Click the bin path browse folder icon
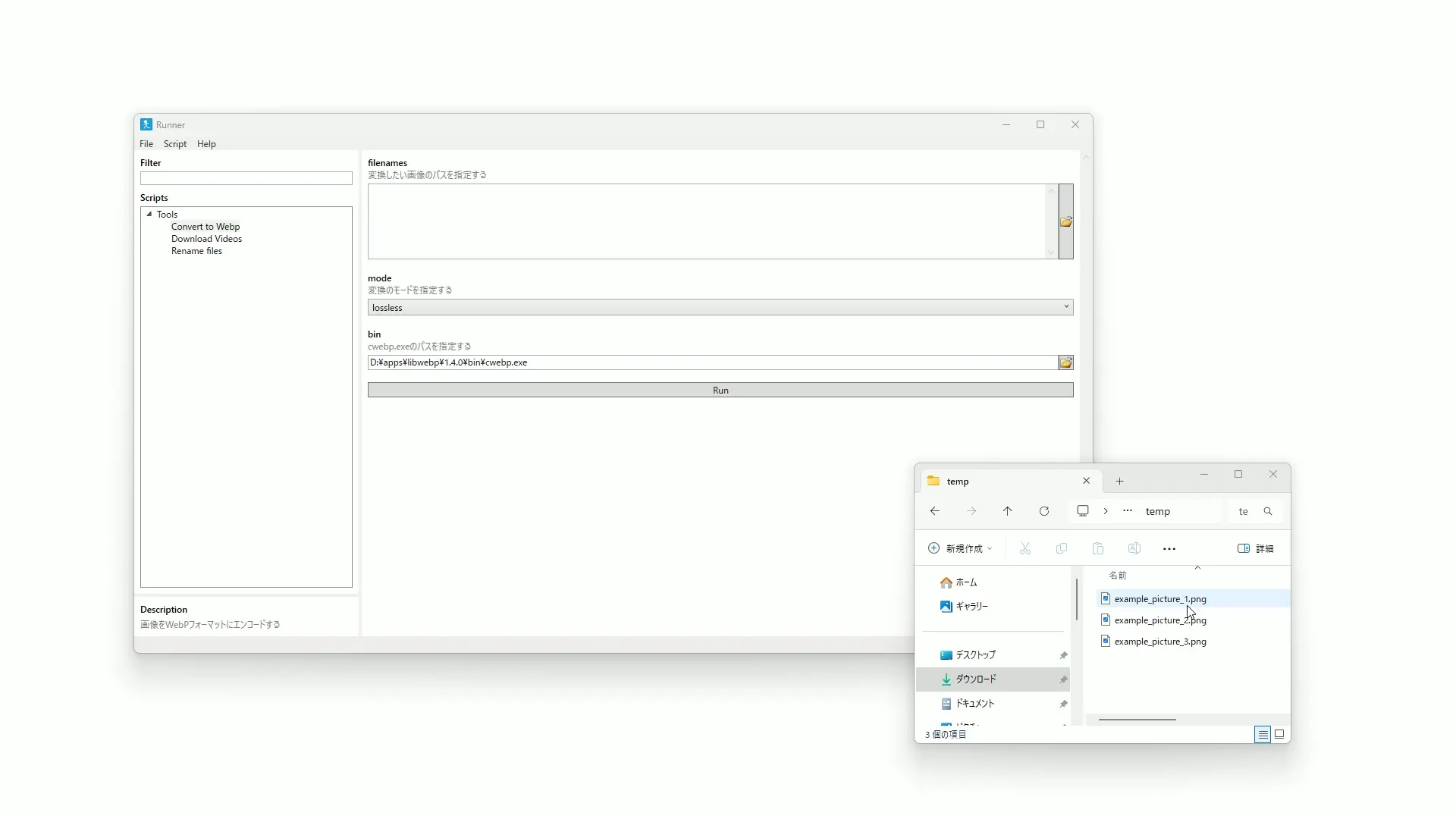This screenshot has width=1456, height=819. [x=1065, y=362]
